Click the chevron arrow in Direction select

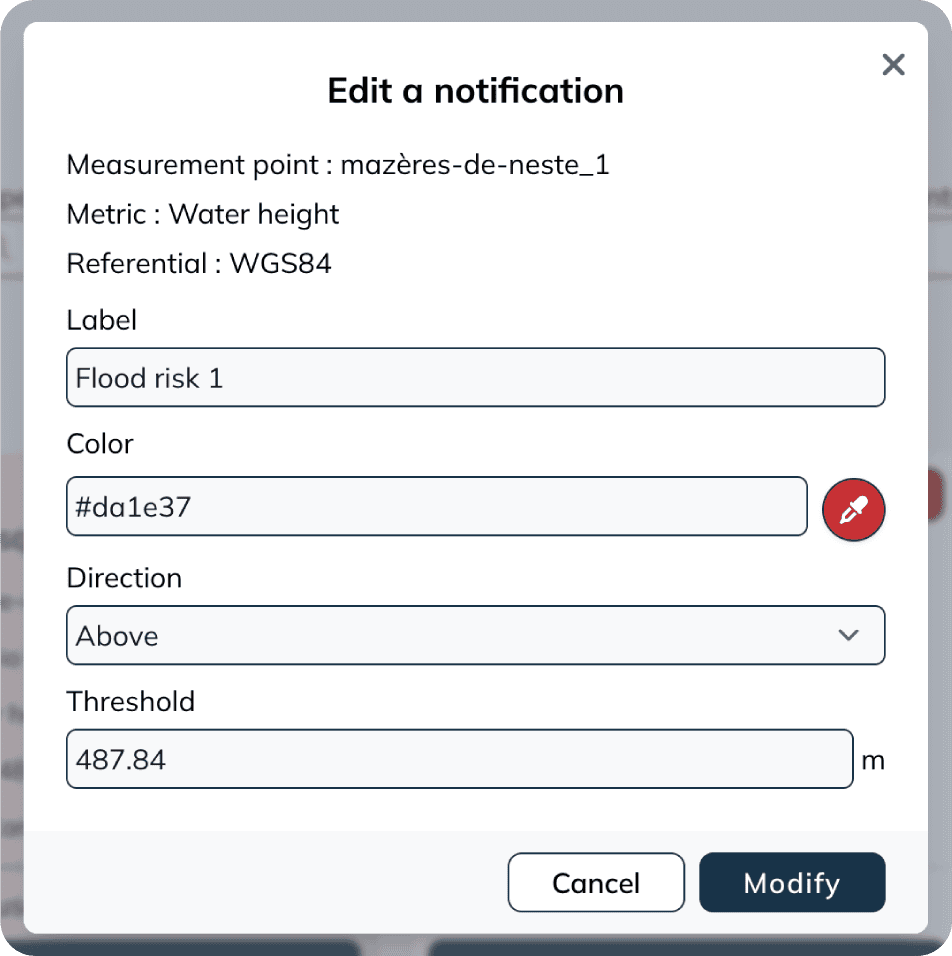coord(848,635)
